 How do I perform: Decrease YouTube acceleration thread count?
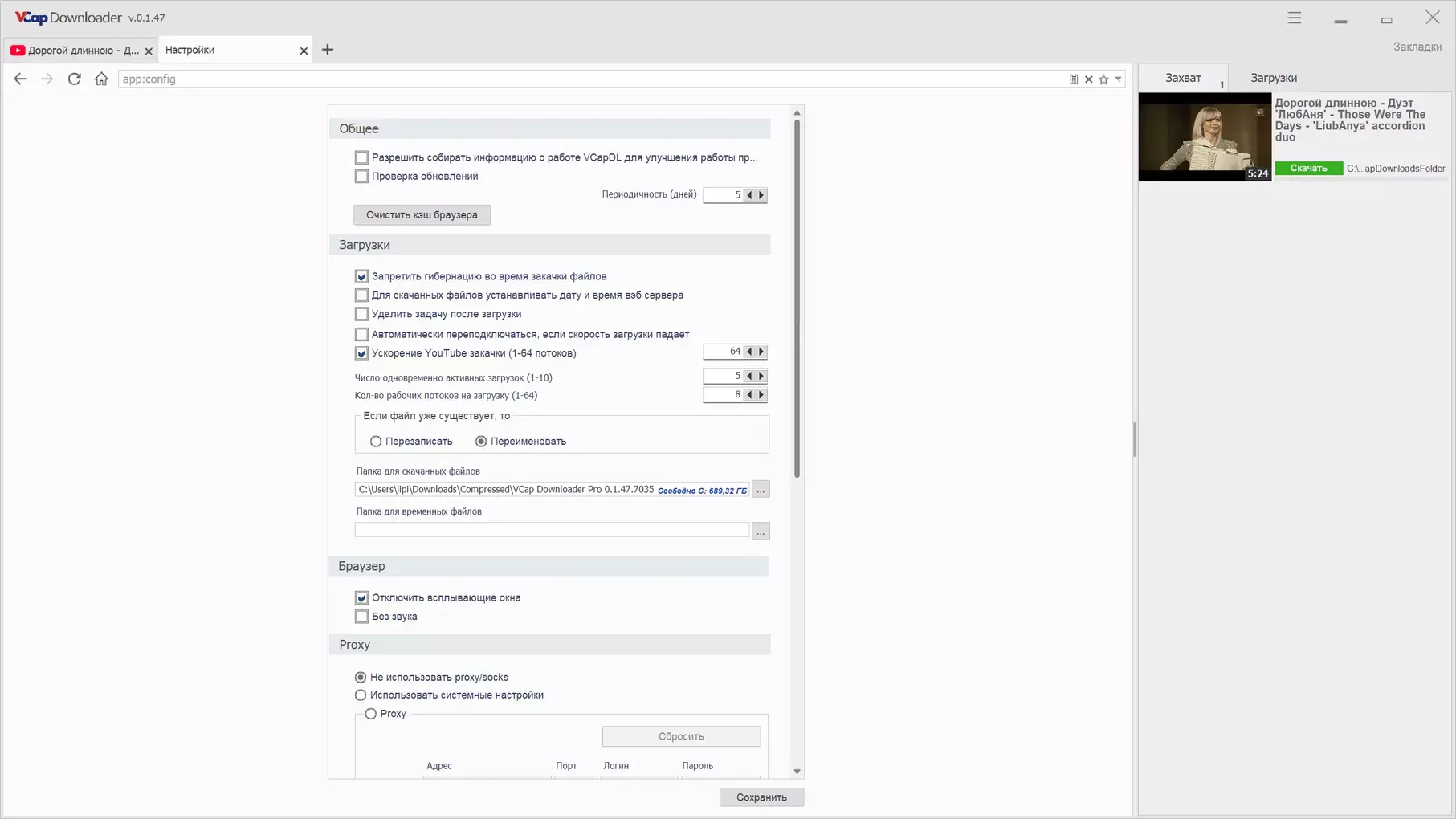click(749, 352)
